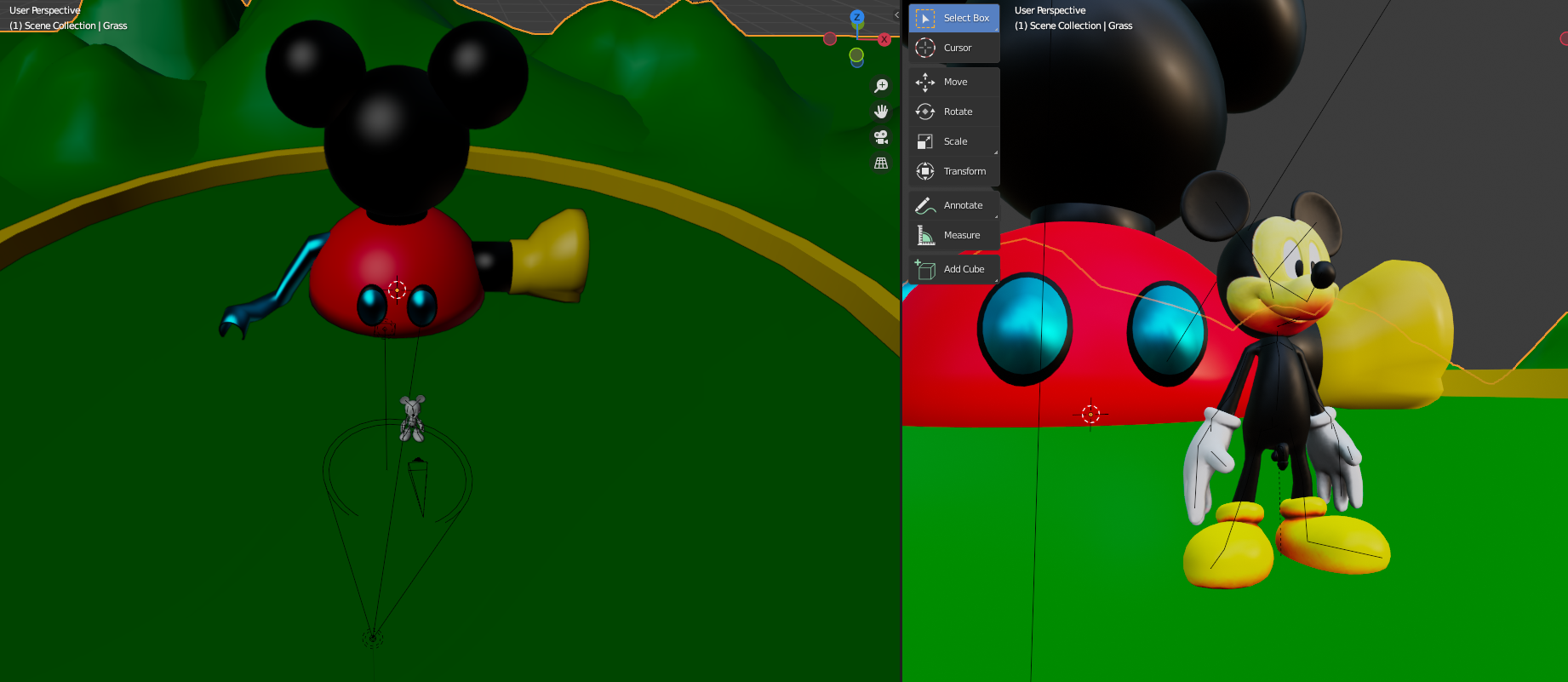Click the hand pan-view button
This screenshot has height=682, width=1568.
tap(881, 112)
